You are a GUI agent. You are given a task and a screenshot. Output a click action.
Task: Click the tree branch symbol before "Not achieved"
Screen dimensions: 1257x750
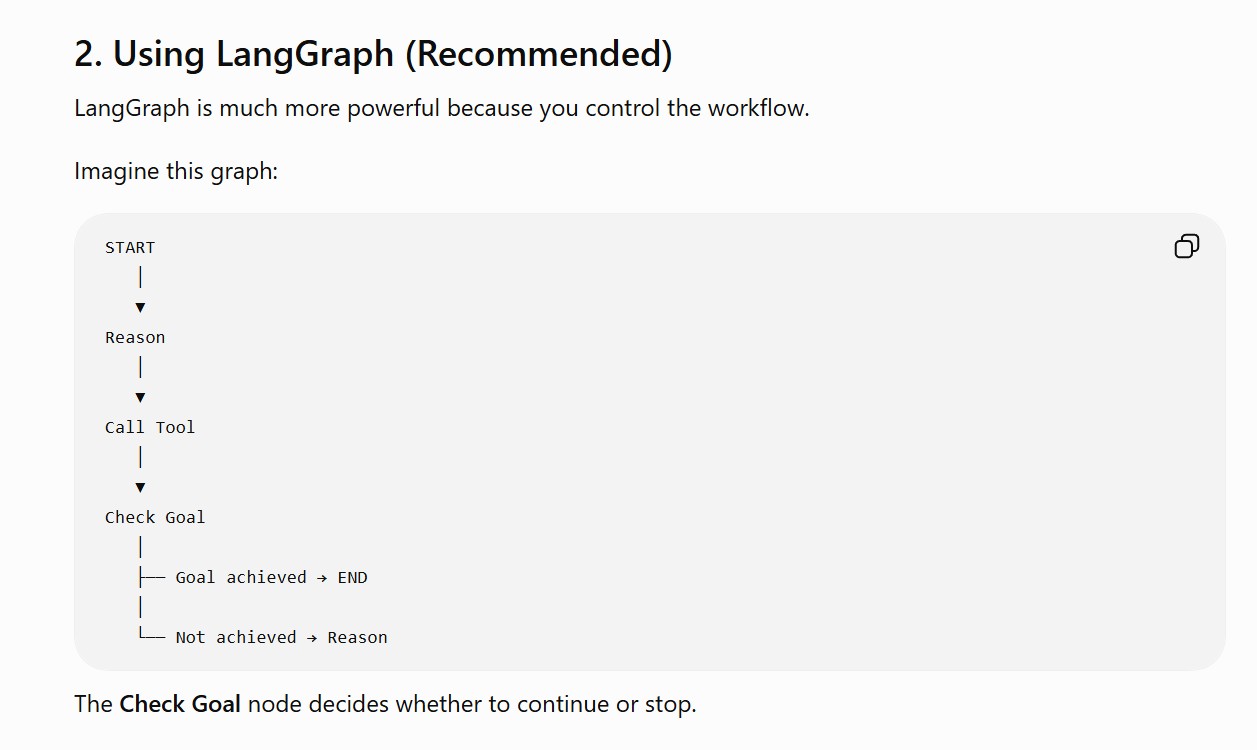(x=151, y=635)
